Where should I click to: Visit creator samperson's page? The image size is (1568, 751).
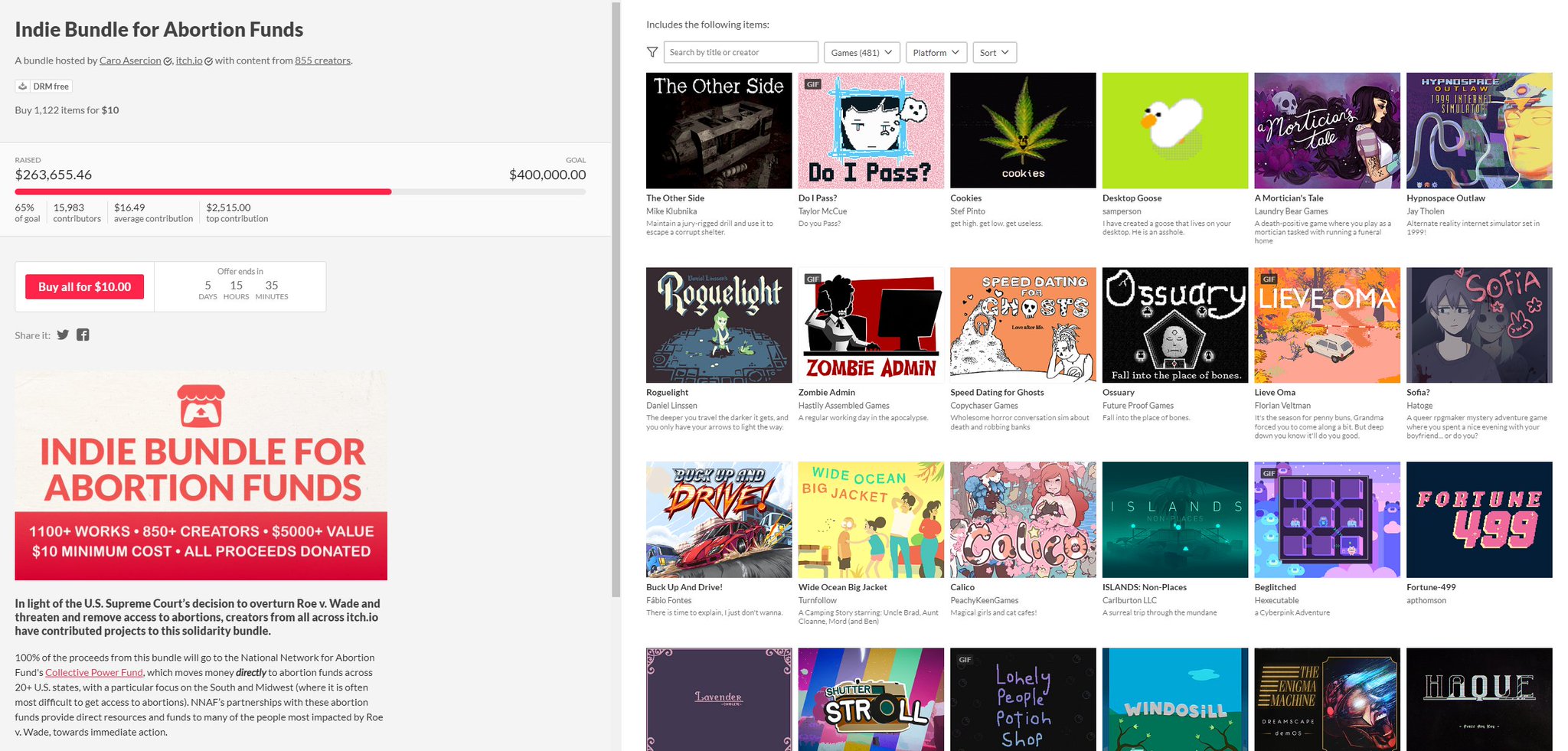pos(1122,211)
